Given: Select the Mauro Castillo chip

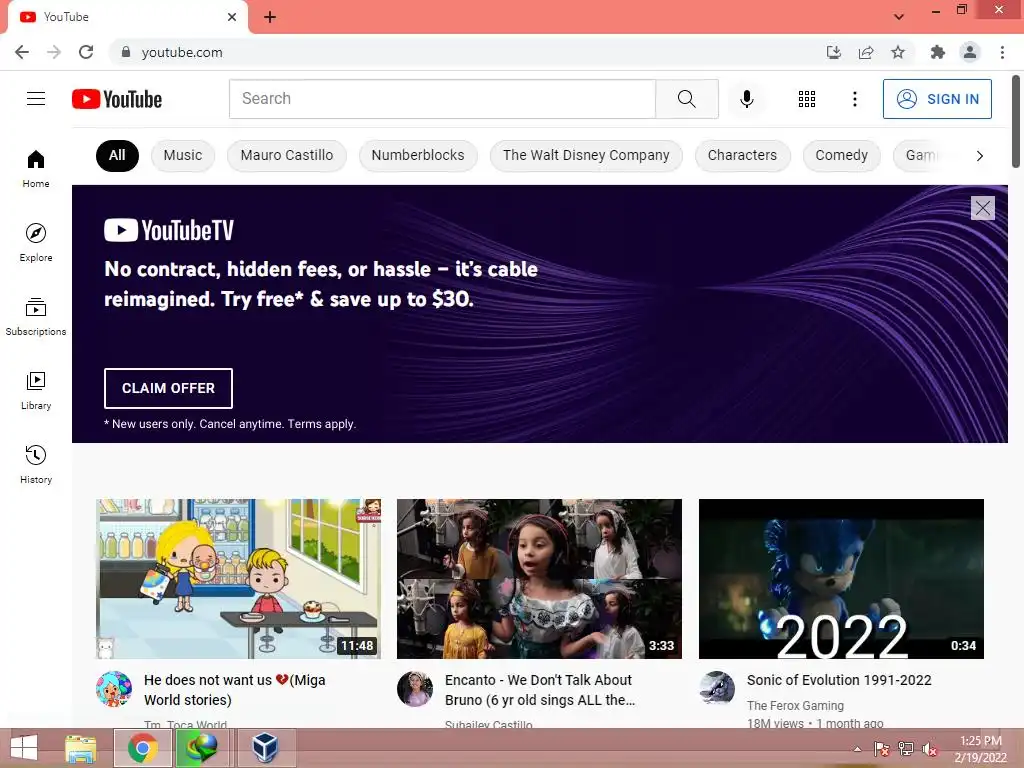Looking at the screenshot, I should (x=287, y=155).
